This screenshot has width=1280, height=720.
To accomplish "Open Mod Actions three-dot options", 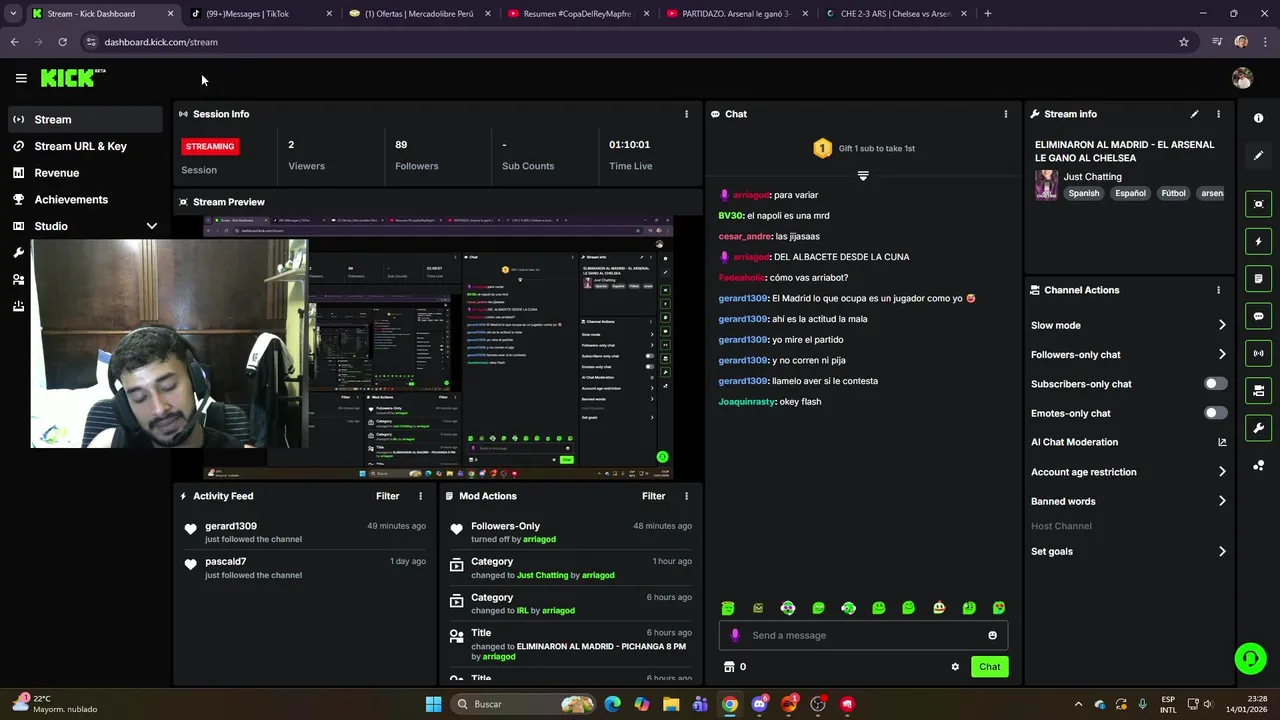I will coord(686,496).
